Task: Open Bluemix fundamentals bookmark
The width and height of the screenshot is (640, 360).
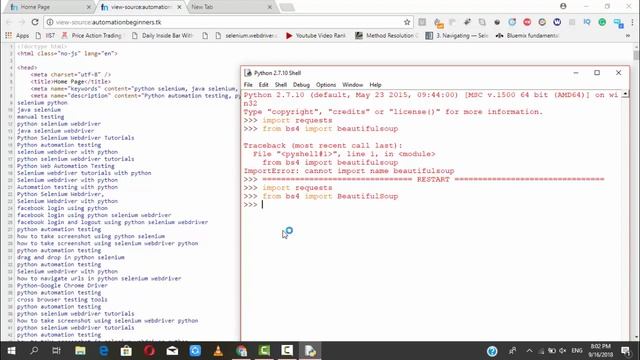Action: point(527,36)
